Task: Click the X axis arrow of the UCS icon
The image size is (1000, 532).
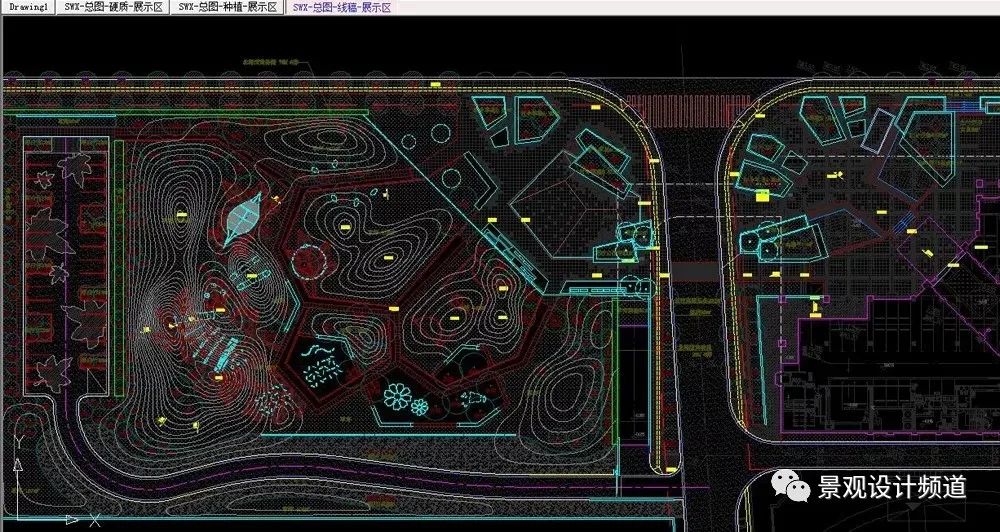Action: 70,520
